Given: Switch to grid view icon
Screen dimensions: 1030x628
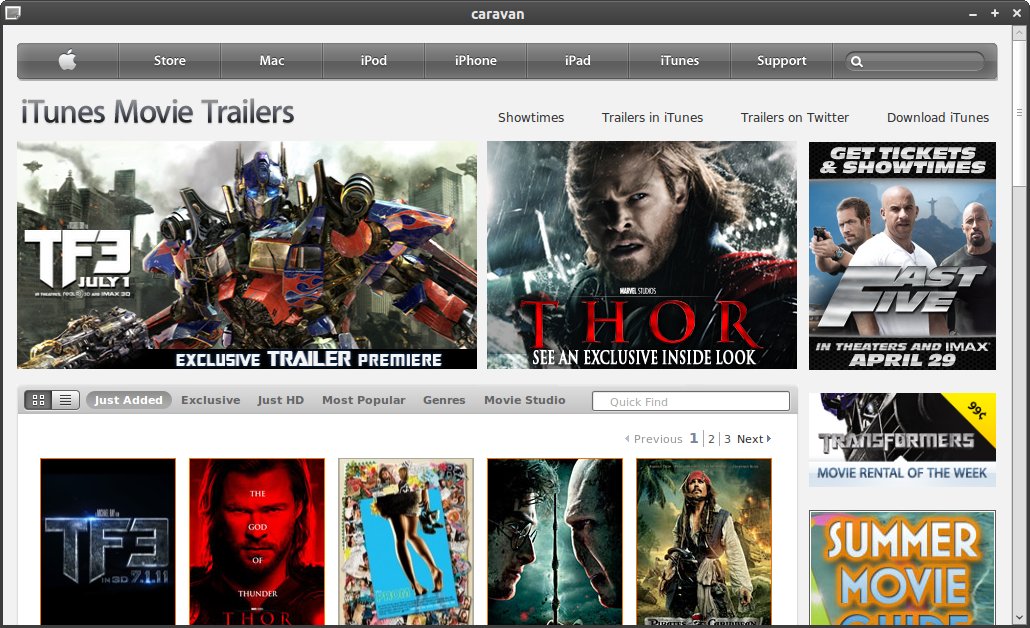Looking at the screenshot, I should coord(38,399).
